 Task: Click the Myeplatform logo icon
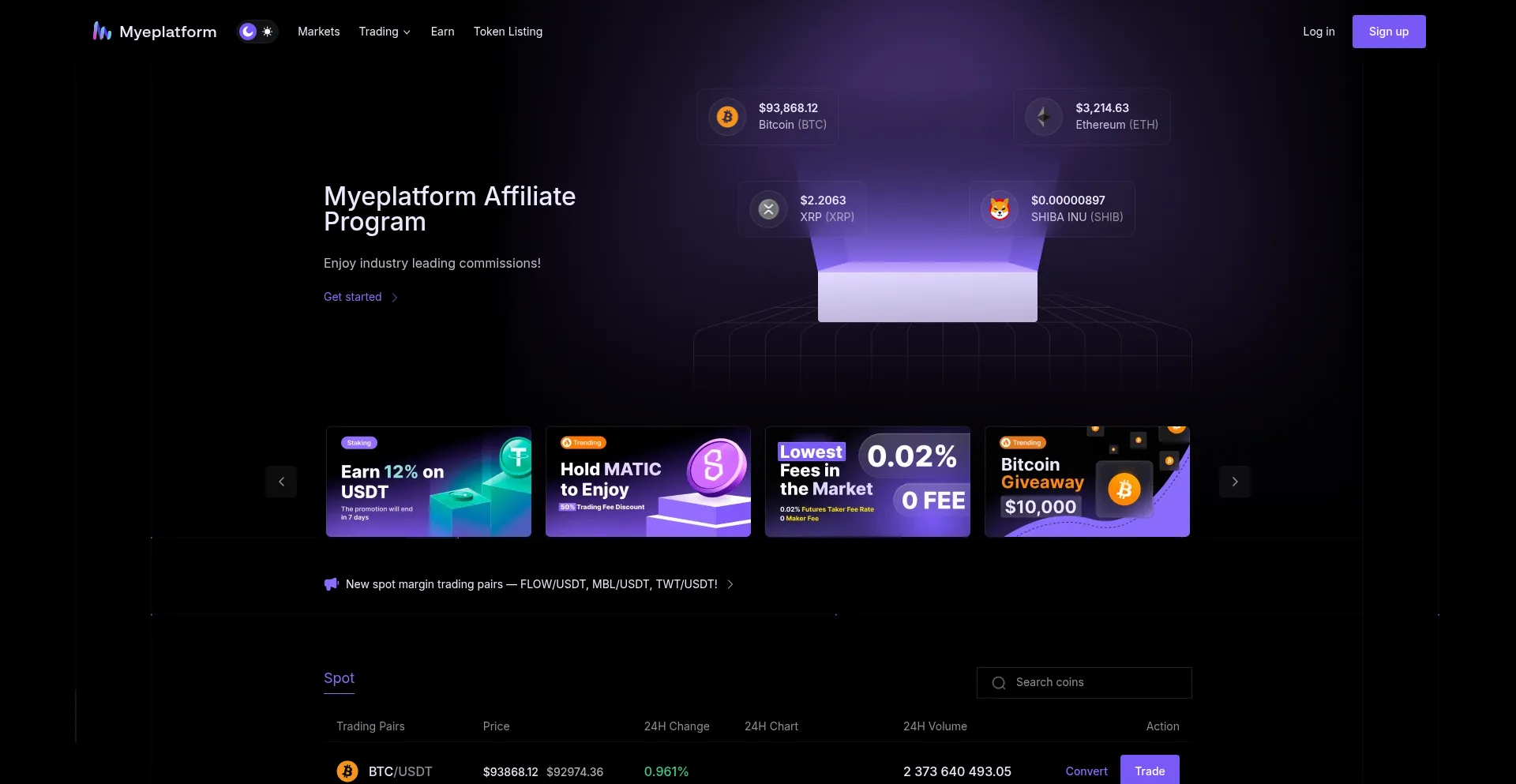(x=102, y=32)
